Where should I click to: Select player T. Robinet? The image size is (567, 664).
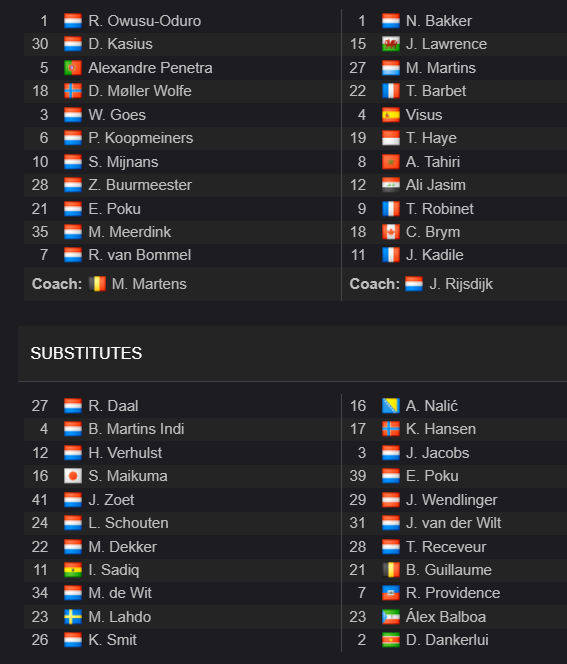[440, 209]
